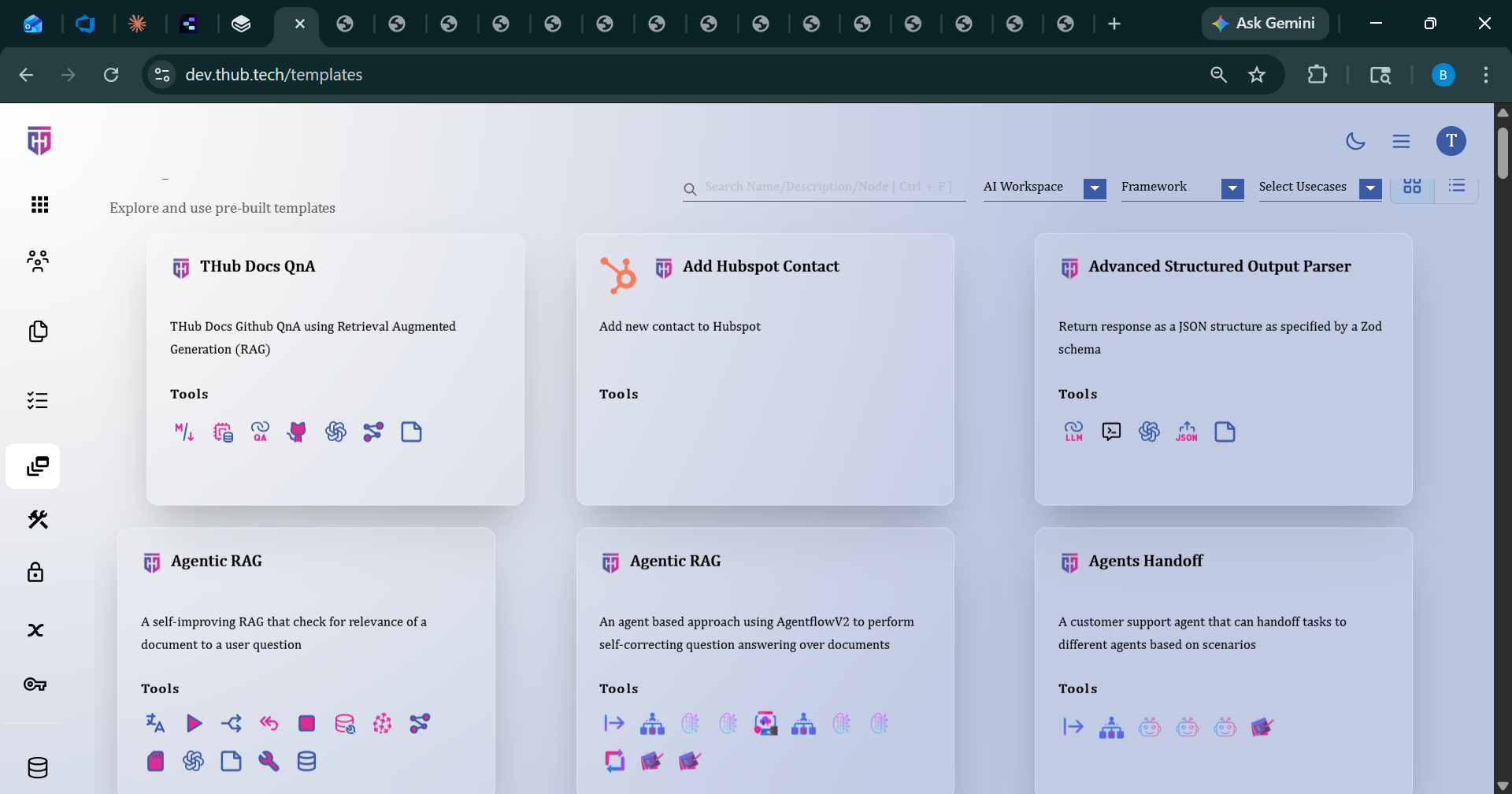Open the database sidebar icon
Screen dimensions: 1512x794
coord(37,767)
